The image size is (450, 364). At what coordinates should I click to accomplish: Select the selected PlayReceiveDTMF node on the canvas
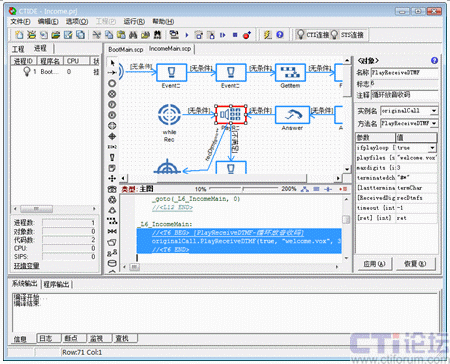[x=231, y=115]
